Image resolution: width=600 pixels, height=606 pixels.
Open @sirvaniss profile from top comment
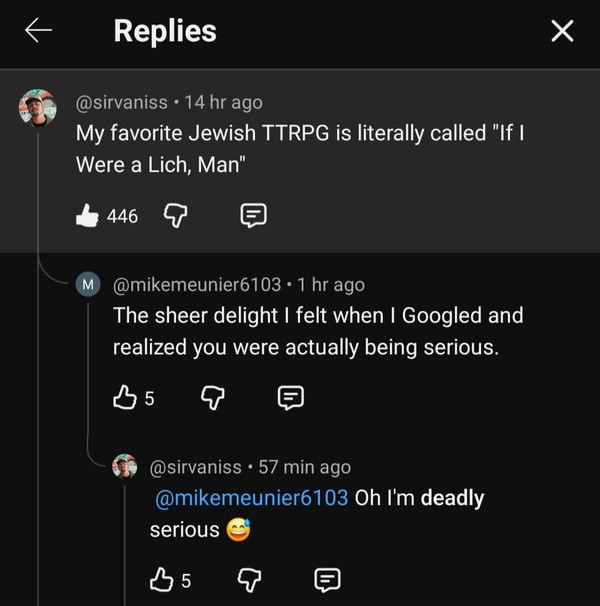pyautogui.click(x=122, y=102)
